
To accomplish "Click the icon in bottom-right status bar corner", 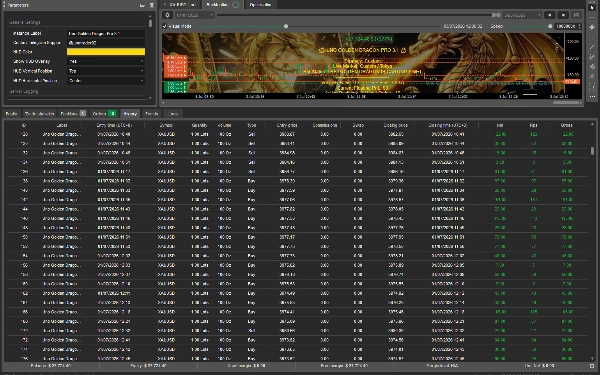I will 592,366.
